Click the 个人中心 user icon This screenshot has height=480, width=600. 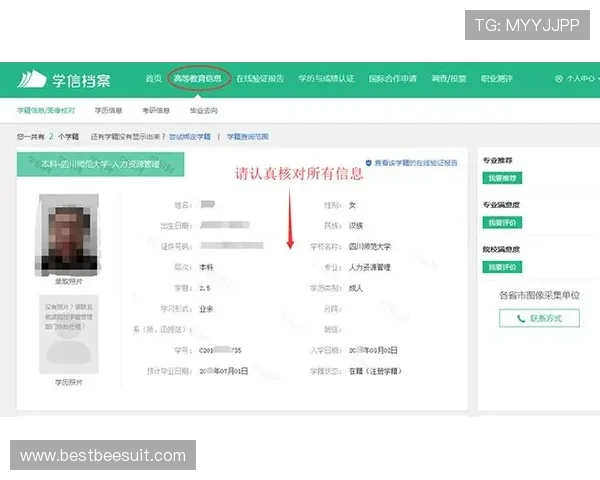pos(559,78)
